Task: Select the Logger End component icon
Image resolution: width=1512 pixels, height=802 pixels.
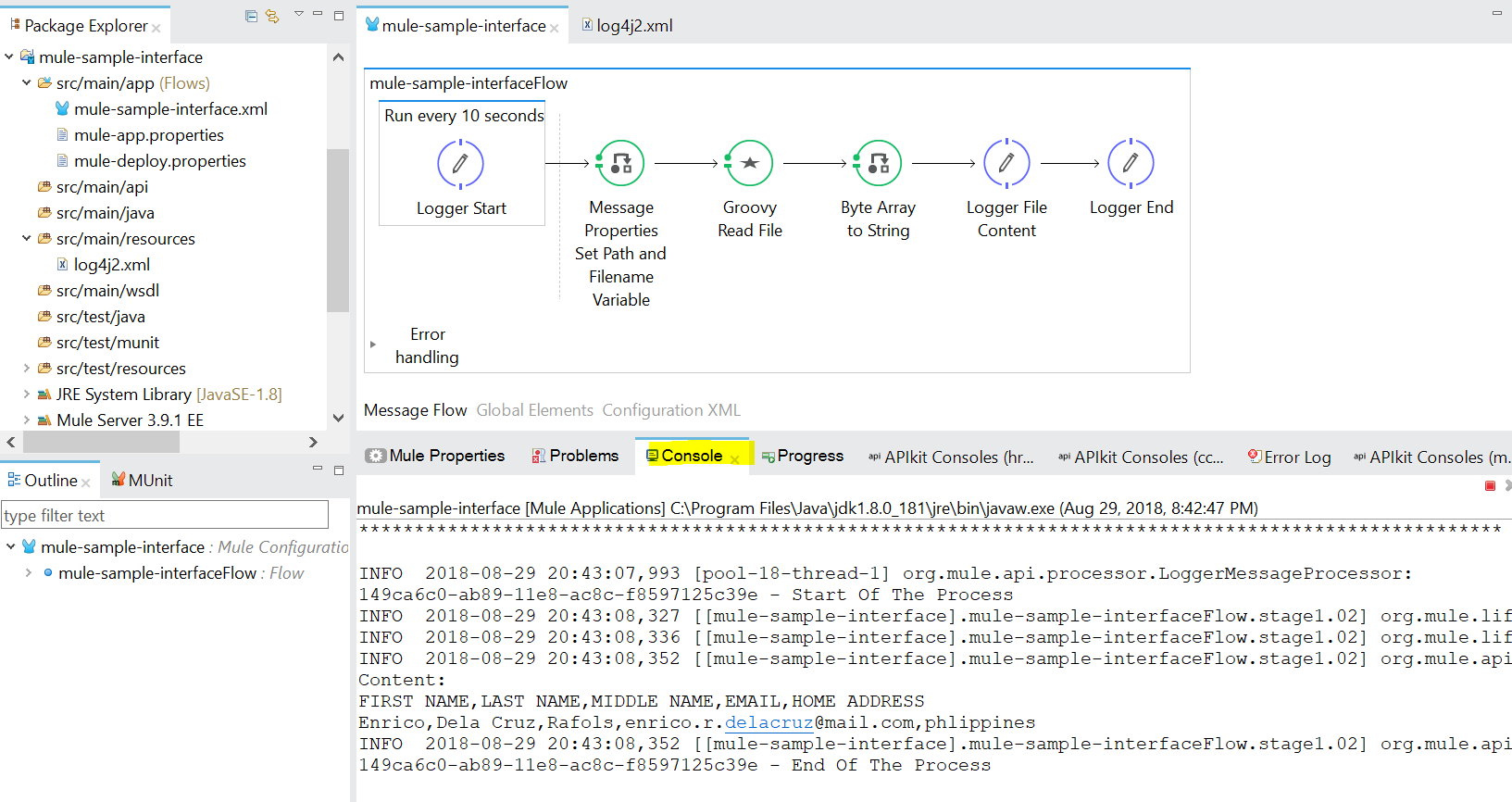Action: pos(1131,163)
